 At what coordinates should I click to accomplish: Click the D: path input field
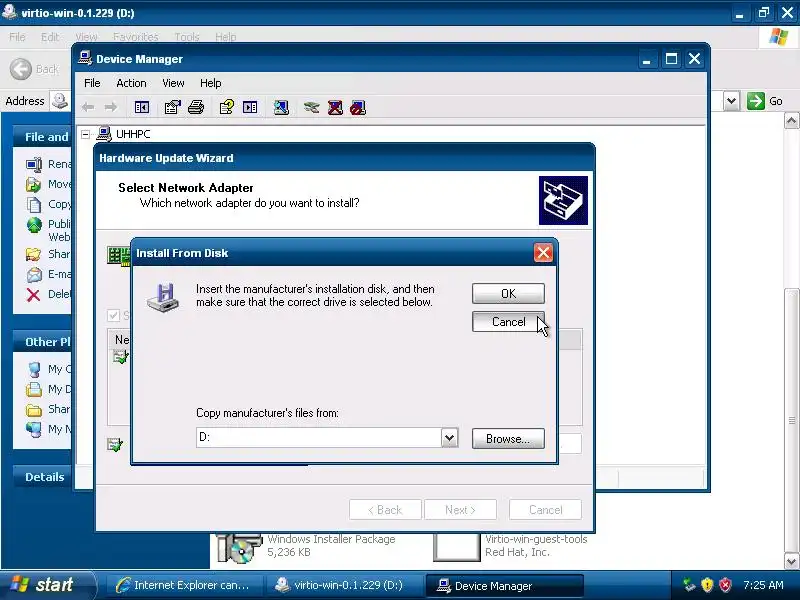(319, 438)
